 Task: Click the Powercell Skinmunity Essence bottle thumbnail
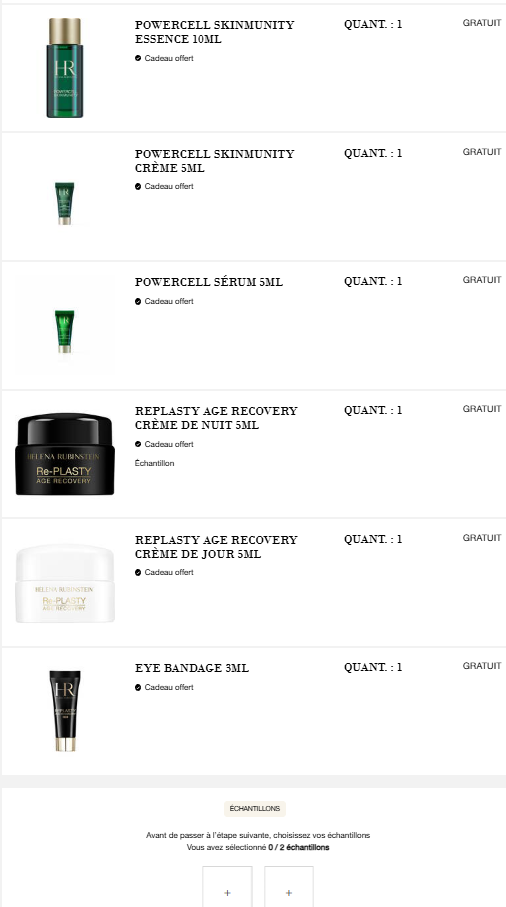pos(65,68)
